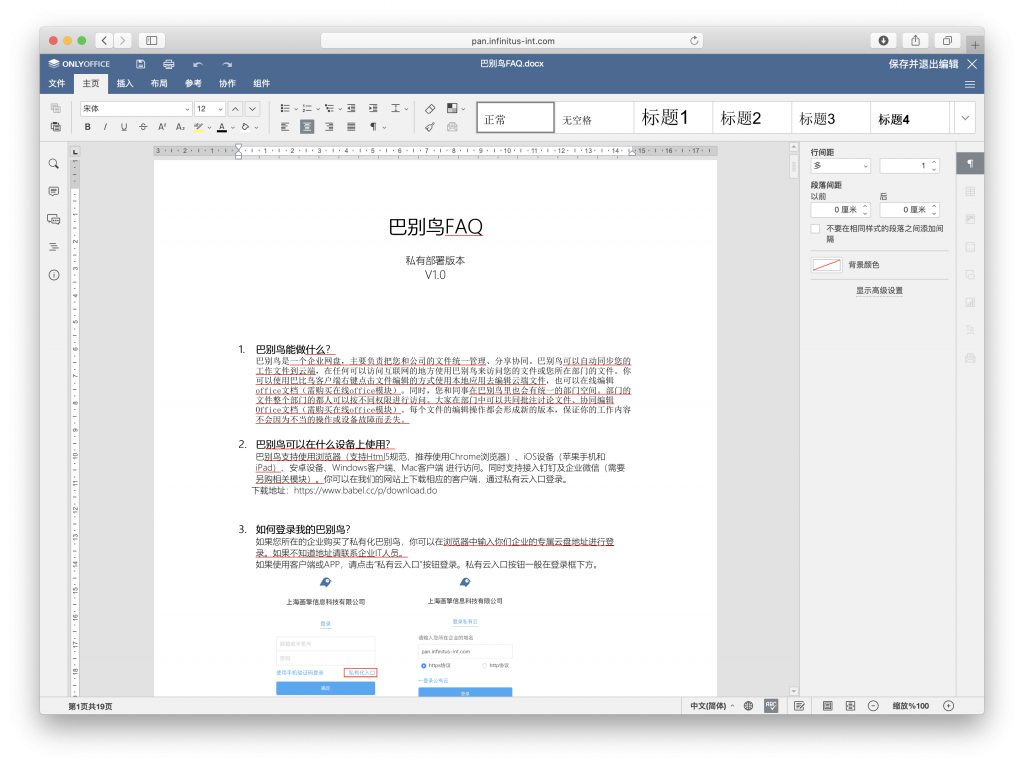Image resolution: width=1024 pixels, height=767 pixels.
Task: Undo the last action
Action: [x=198, y=64]
